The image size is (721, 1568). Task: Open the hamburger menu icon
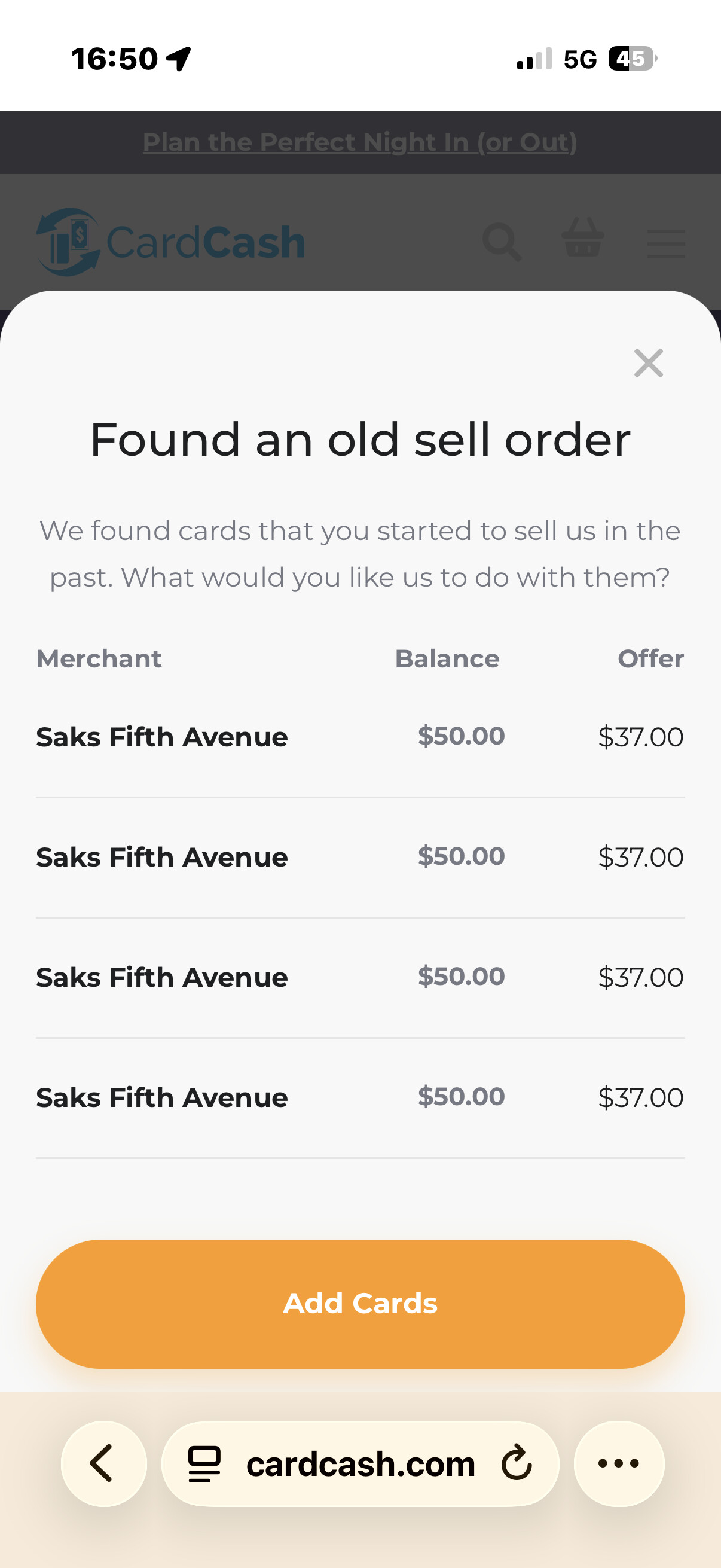pyautogui.click(x=665, y=243)
